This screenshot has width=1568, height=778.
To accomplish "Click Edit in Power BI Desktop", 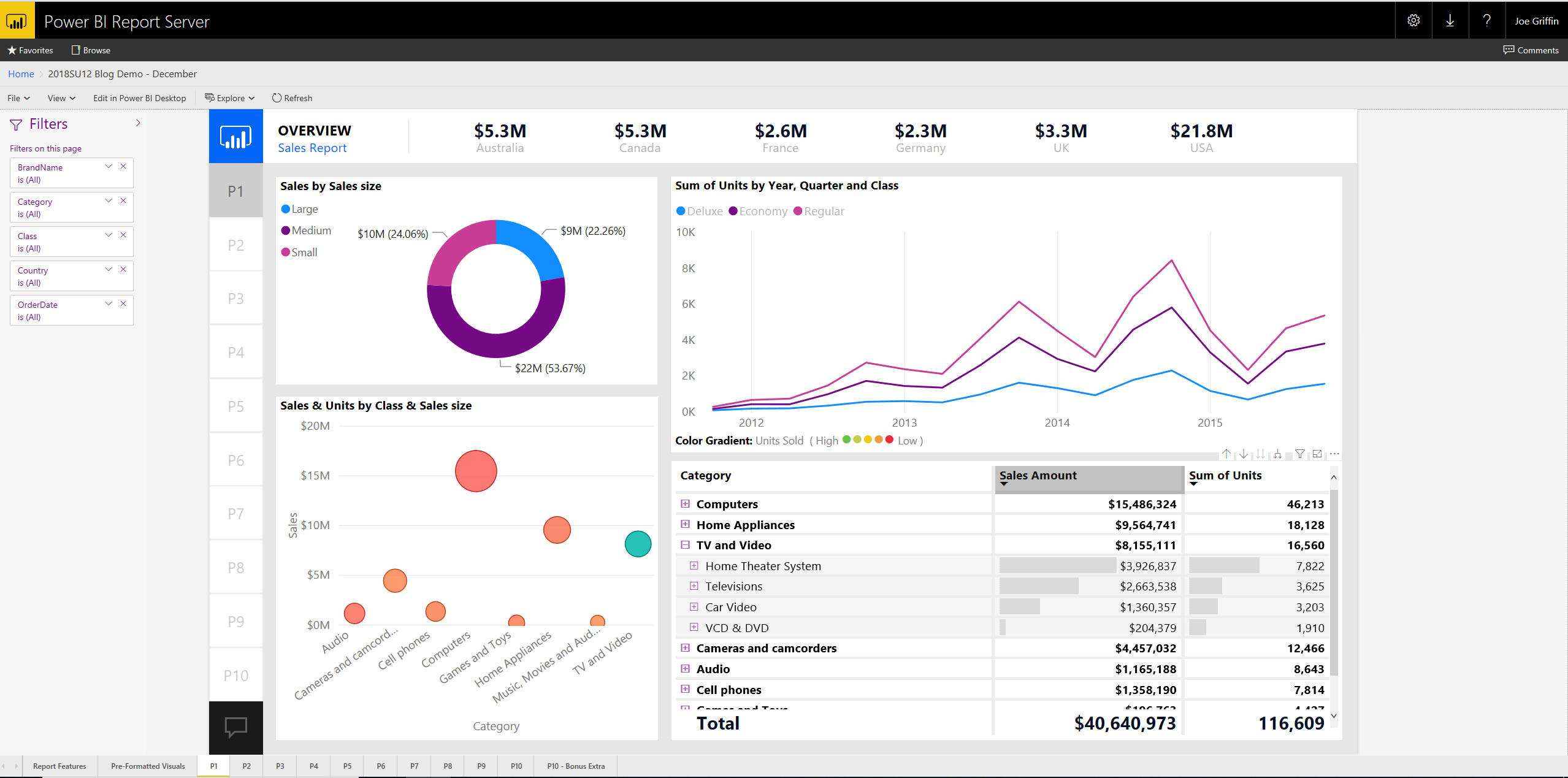I will 139,98.
